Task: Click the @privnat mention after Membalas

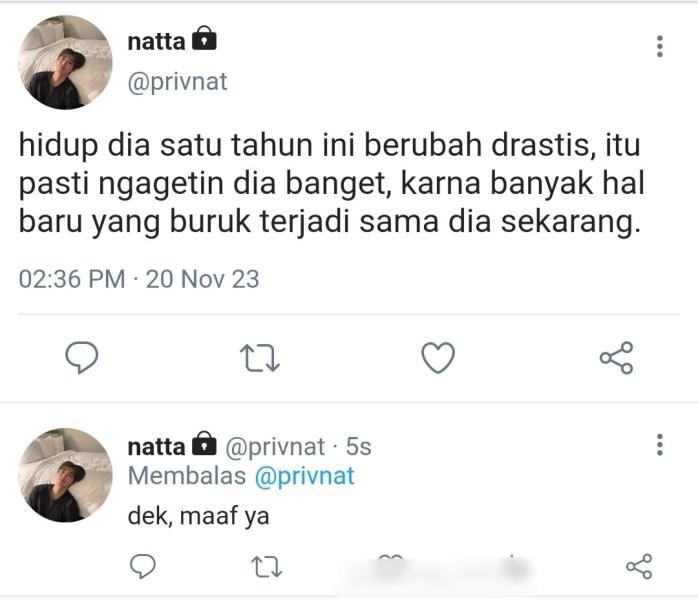Action: [x=305, y=476]
